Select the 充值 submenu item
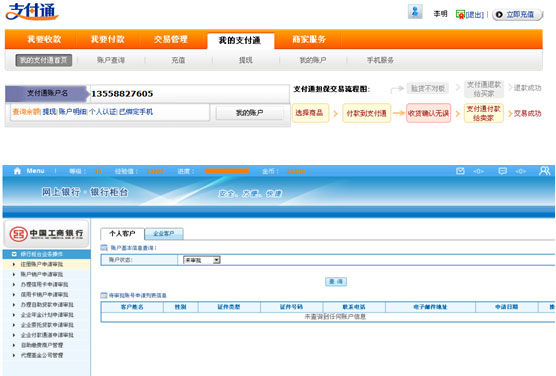The width and height of the screenshot is (556, 376). [x=178, y=60]
